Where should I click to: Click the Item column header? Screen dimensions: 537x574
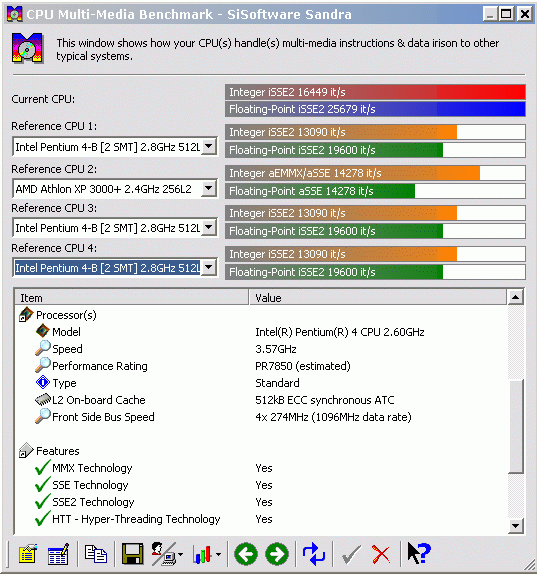(131, 298)
